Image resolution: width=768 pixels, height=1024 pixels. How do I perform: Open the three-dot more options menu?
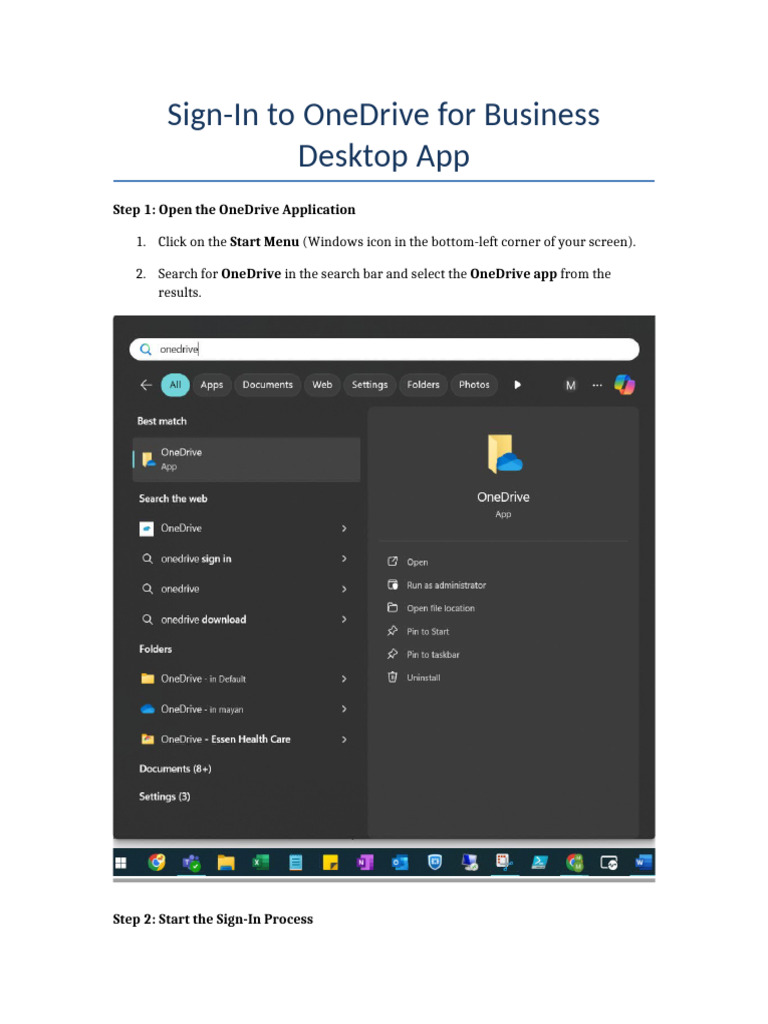597,385
